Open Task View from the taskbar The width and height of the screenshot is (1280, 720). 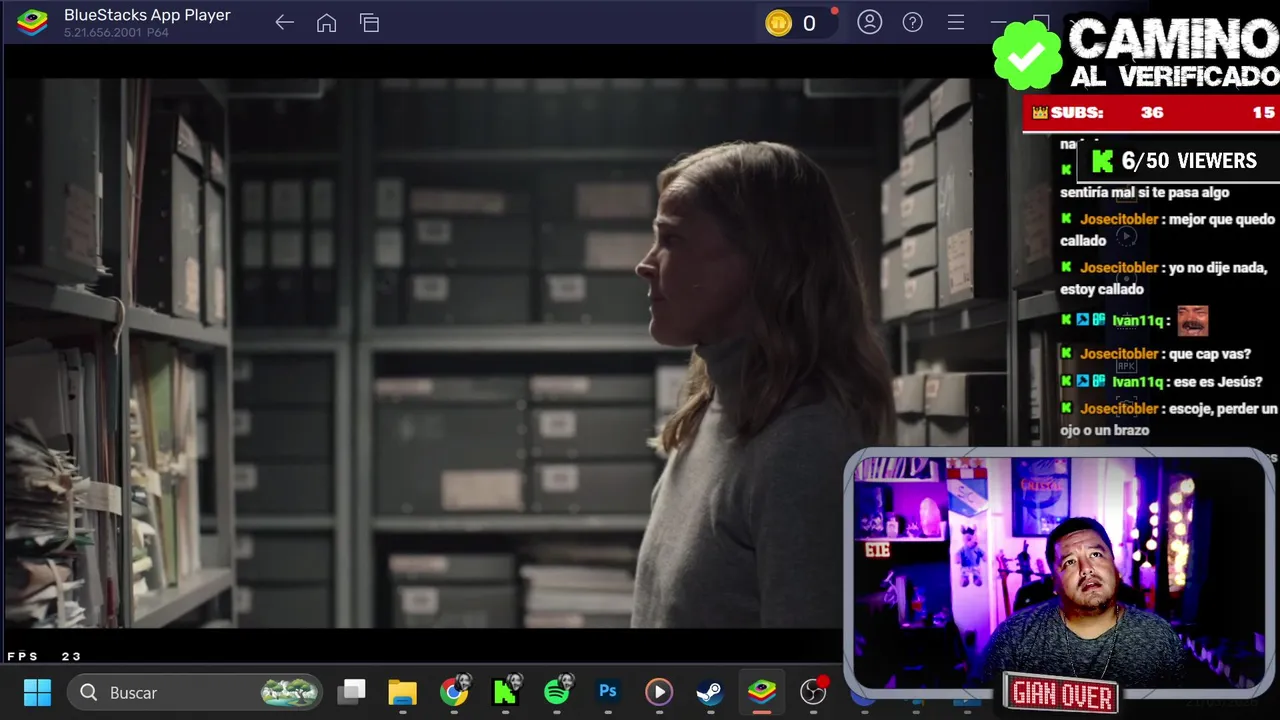[351, 692]
